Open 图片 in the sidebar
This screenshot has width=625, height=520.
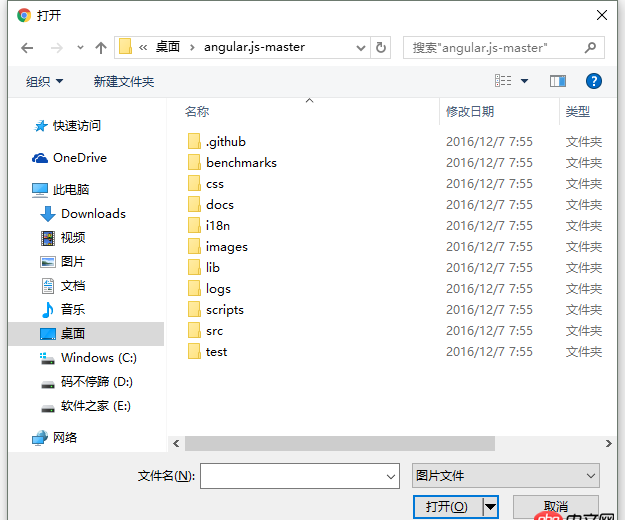point(63,262)
